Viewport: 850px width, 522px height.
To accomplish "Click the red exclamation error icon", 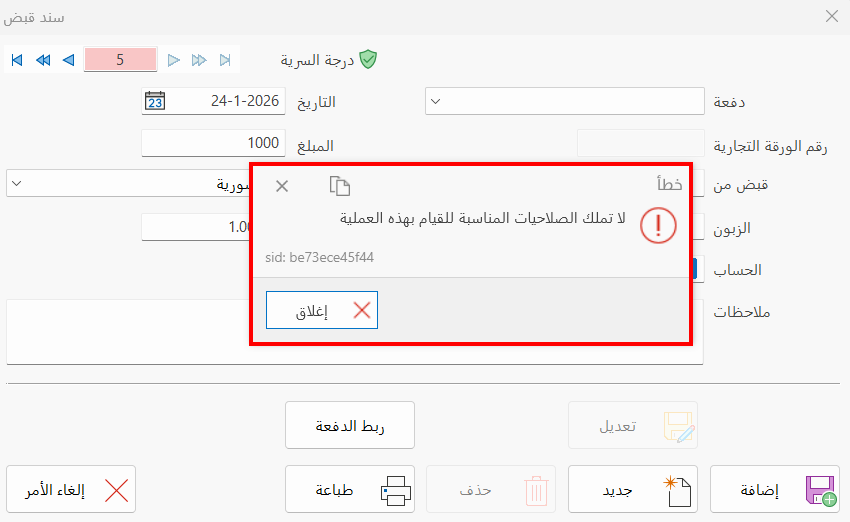I will (658, 225).
